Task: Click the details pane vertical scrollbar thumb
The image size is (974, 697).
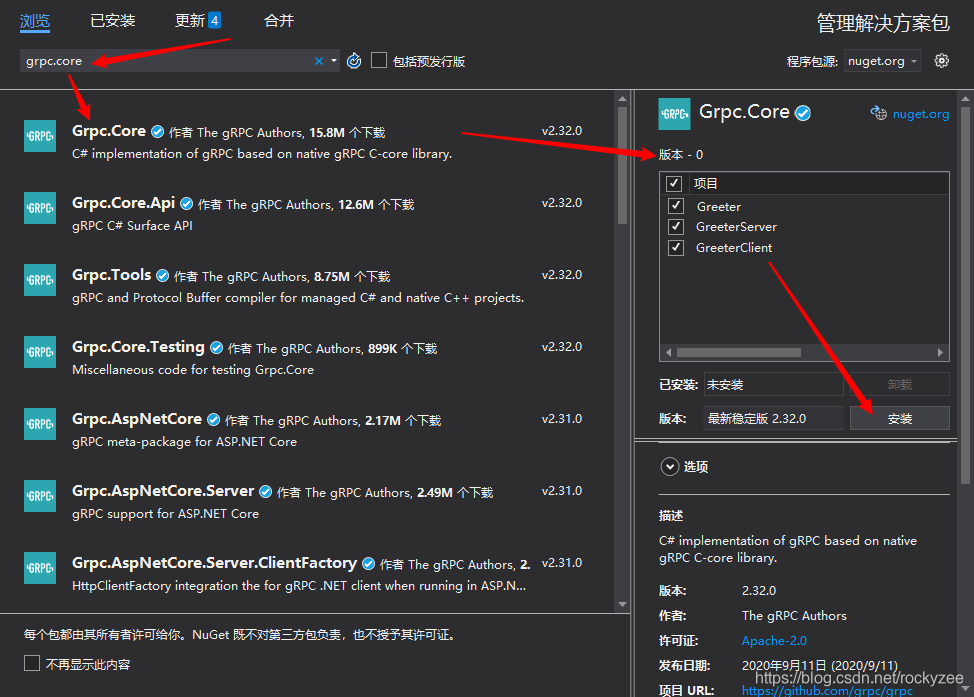Action: click(x=965, y=294)
